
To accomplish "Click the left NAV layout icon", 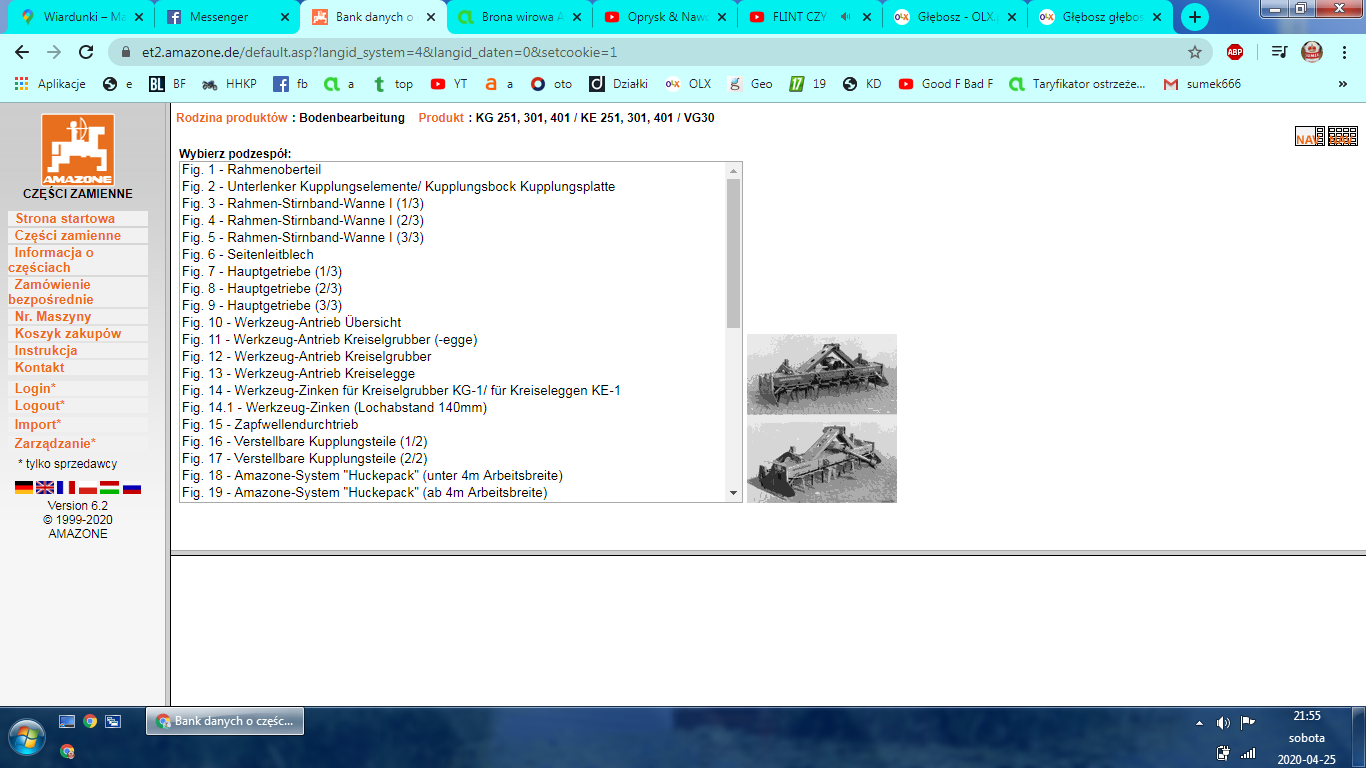I will pos(1309,137).
